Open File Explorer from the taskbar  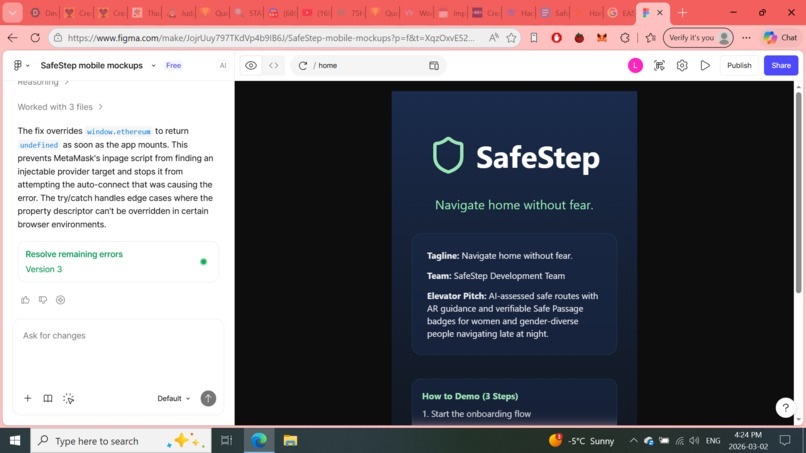290,441
